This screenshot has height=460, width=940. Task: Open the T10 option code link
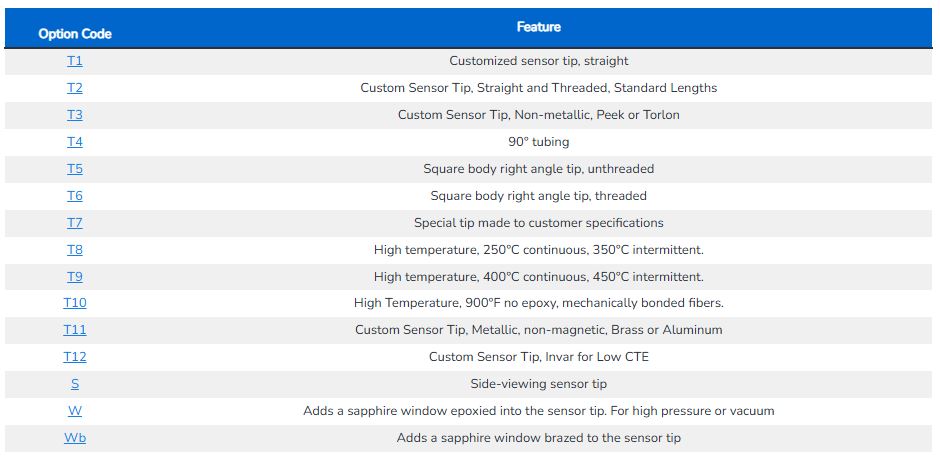pyautogui.click(x=75, y=303)
